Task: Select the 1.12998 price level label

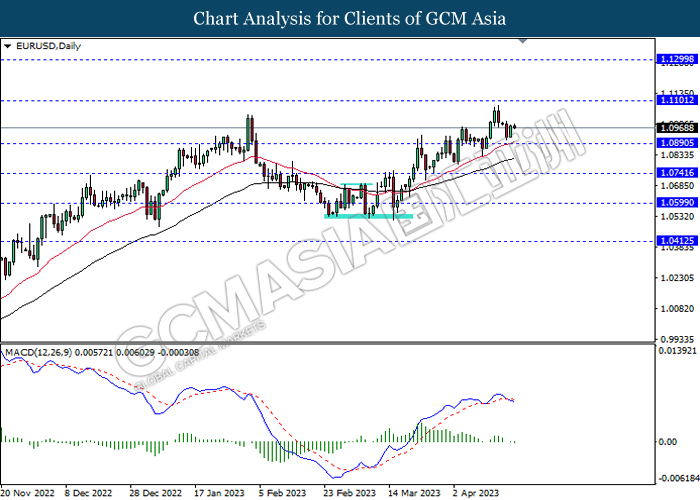Action: tap(677, 59)
